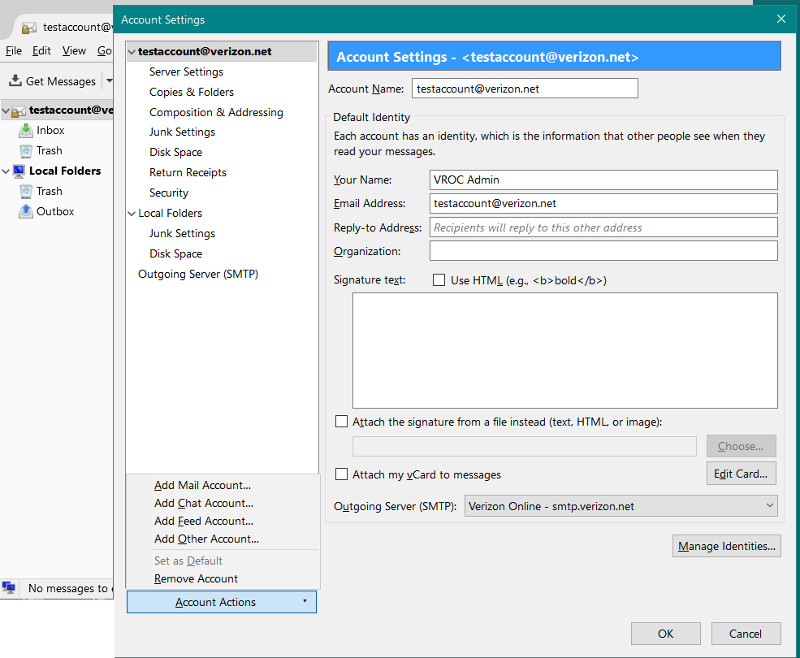Open the Outgoing Server (SMTP) dropdown
Screen dimensions: 800x658
coord(620,506)
